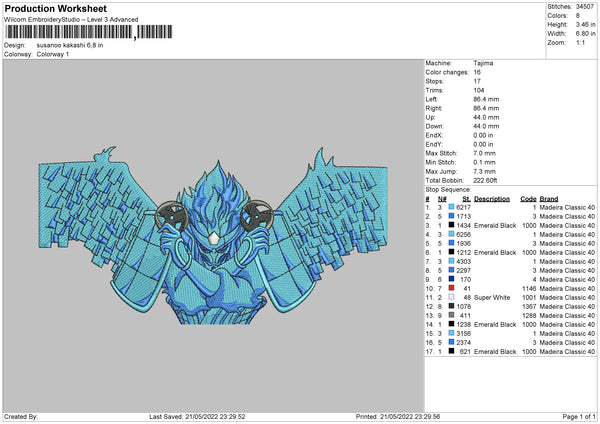Click the 'Production Worksheet' title
600x424 pixels.
(55, 9)
